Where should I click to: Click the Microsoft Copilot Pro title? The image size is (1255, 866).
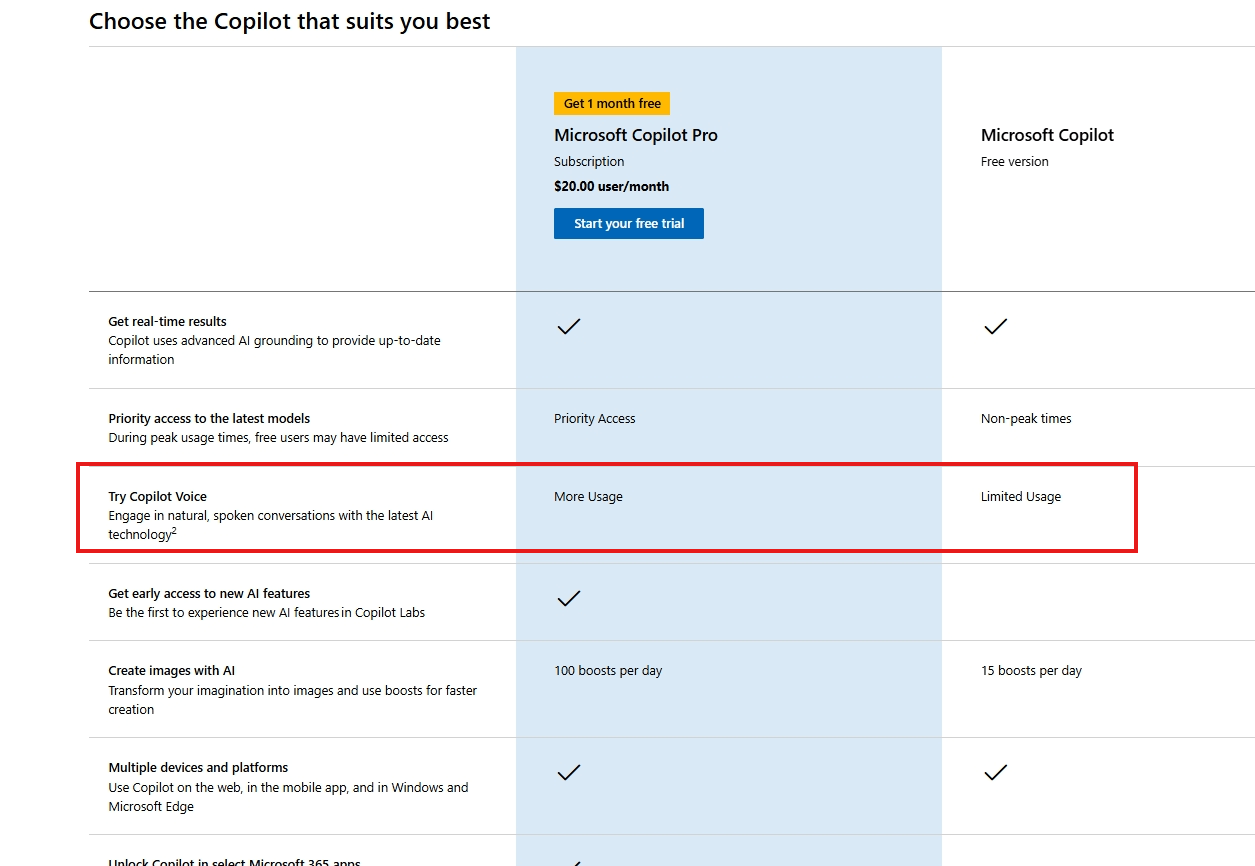636,135
